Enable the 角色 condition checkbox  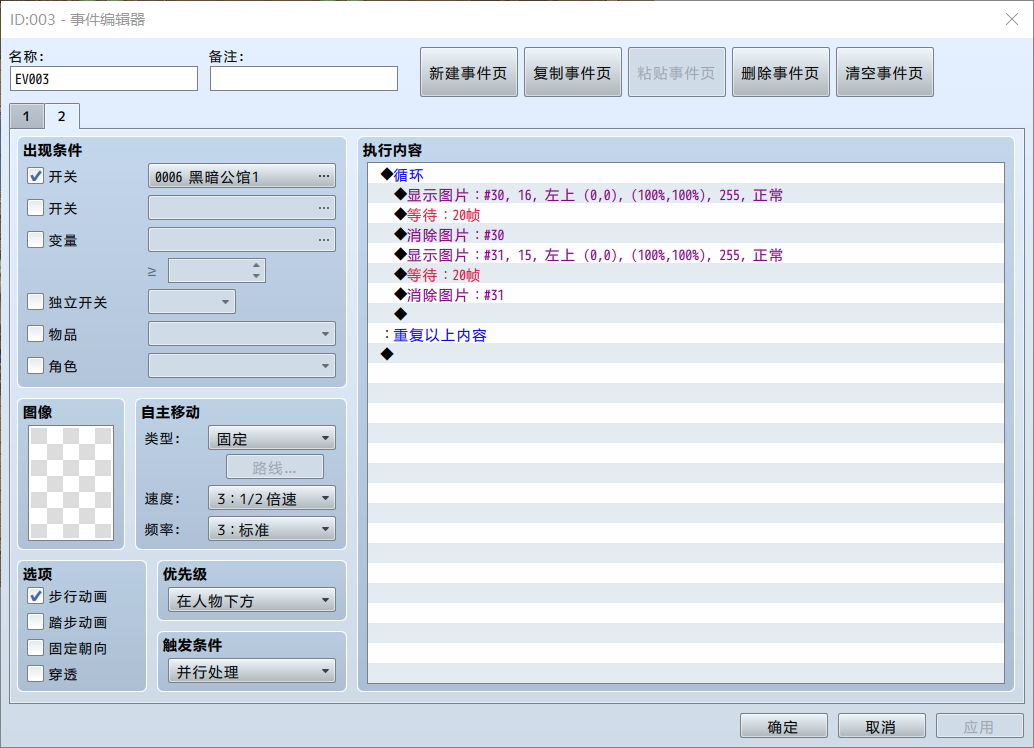click(36, 365)
